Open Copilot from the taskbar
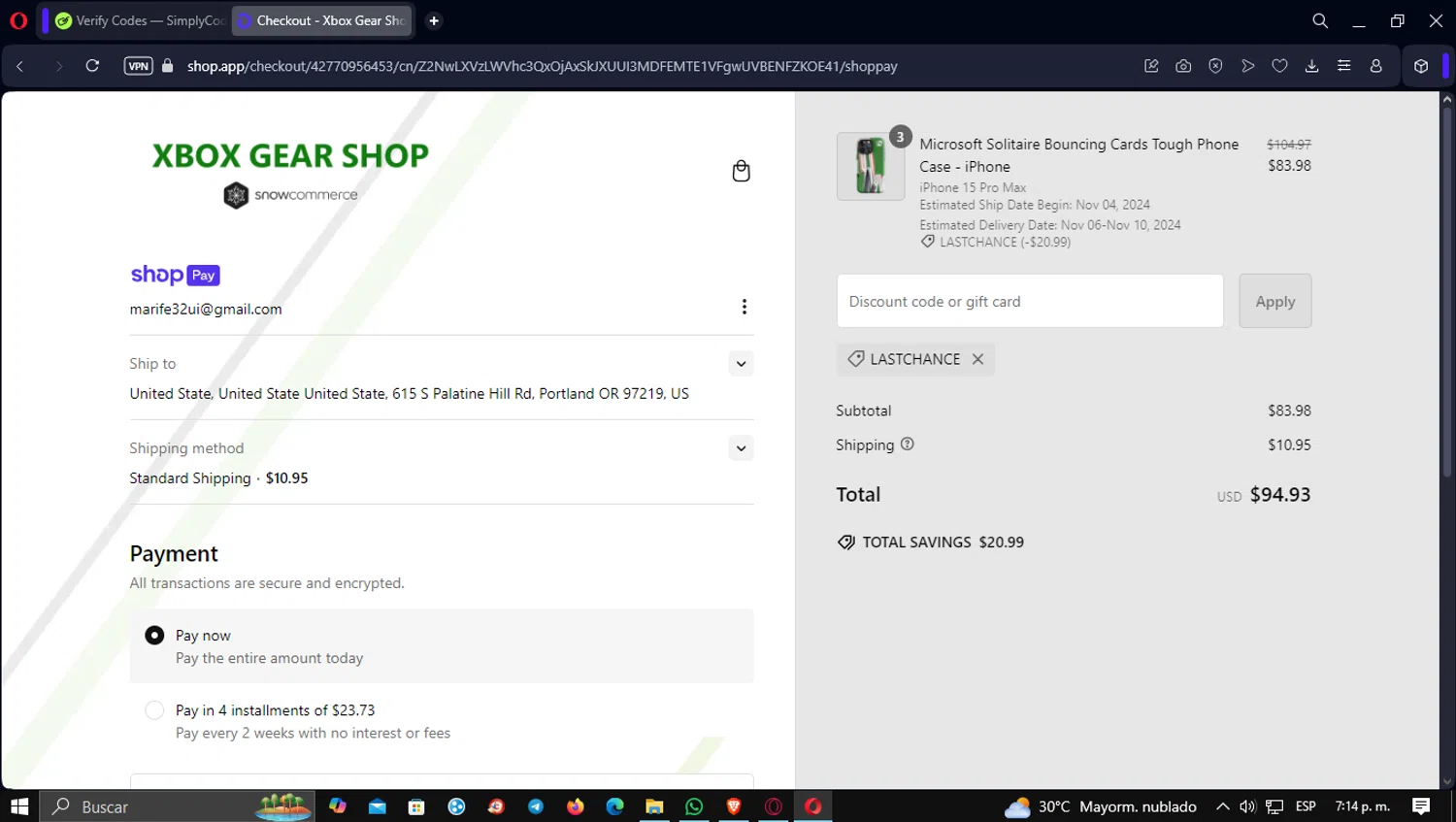This screenshot has height=822, width=1456. 337,806
